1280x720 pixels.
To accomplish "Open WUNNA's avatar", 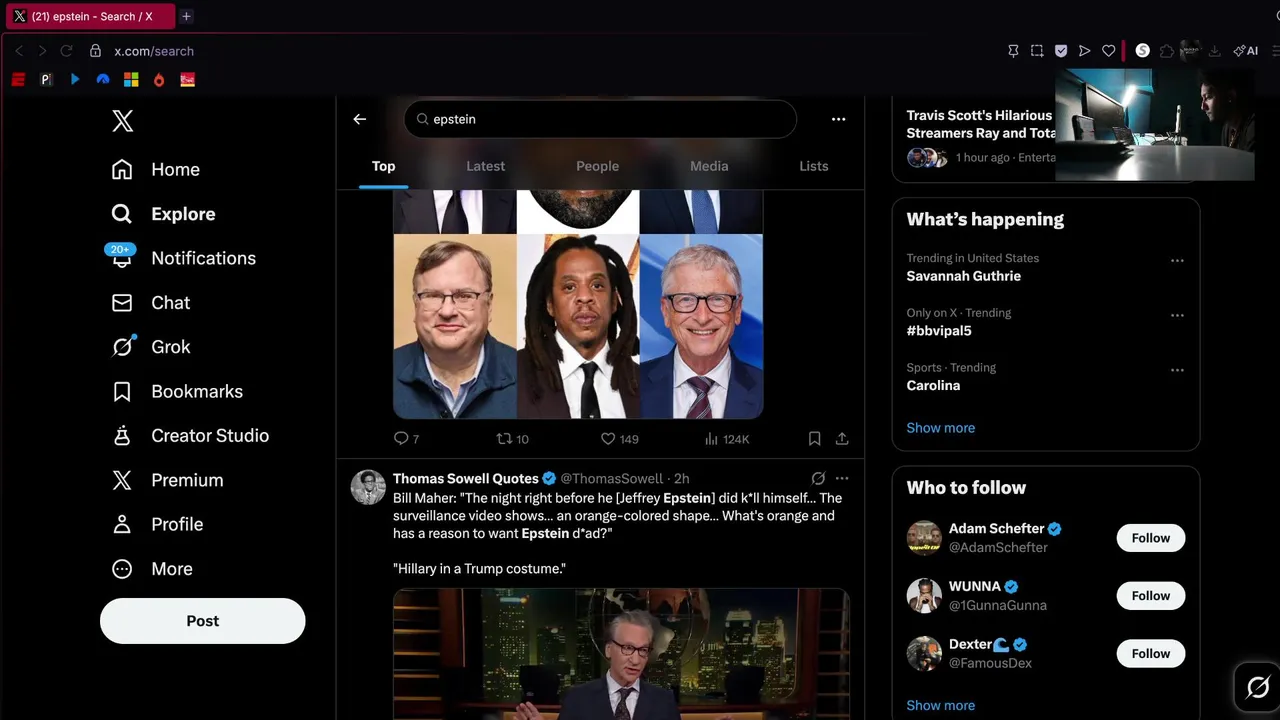I will click(x=924, y=596).
